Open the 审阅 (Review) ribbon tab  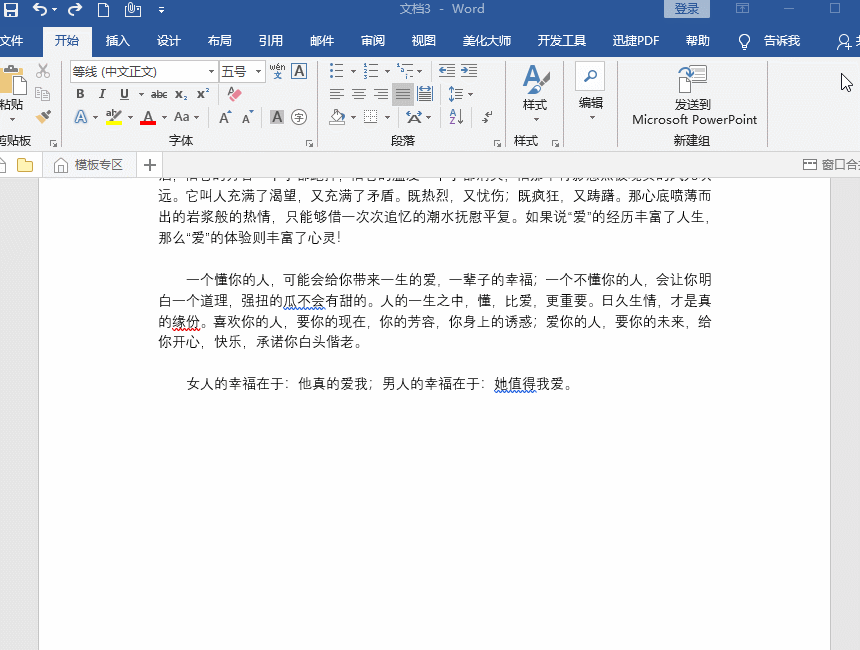coord(372,41)
